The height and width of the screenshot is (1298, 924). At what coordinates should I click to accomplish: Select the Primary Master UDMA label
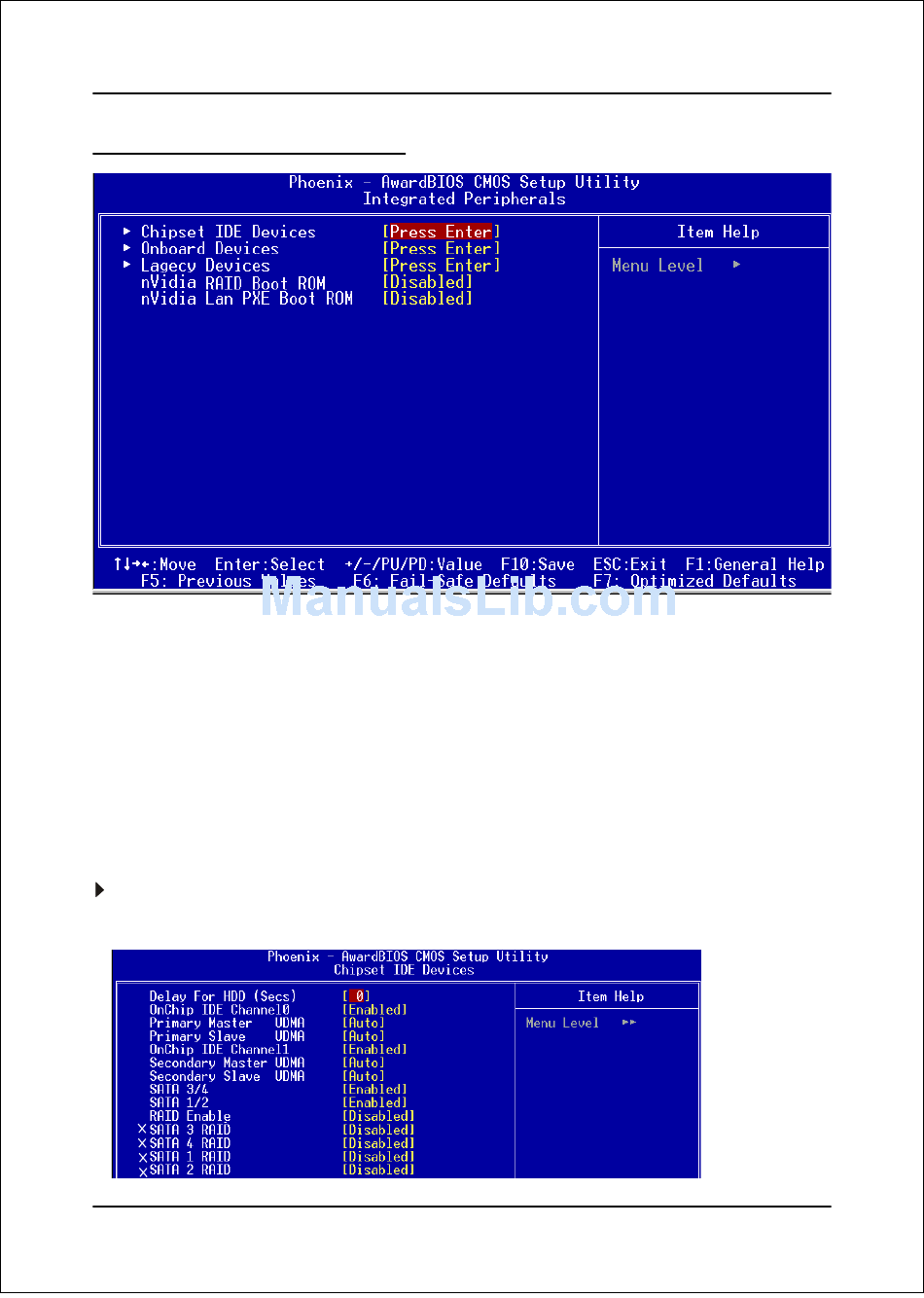pos(227,1023)
